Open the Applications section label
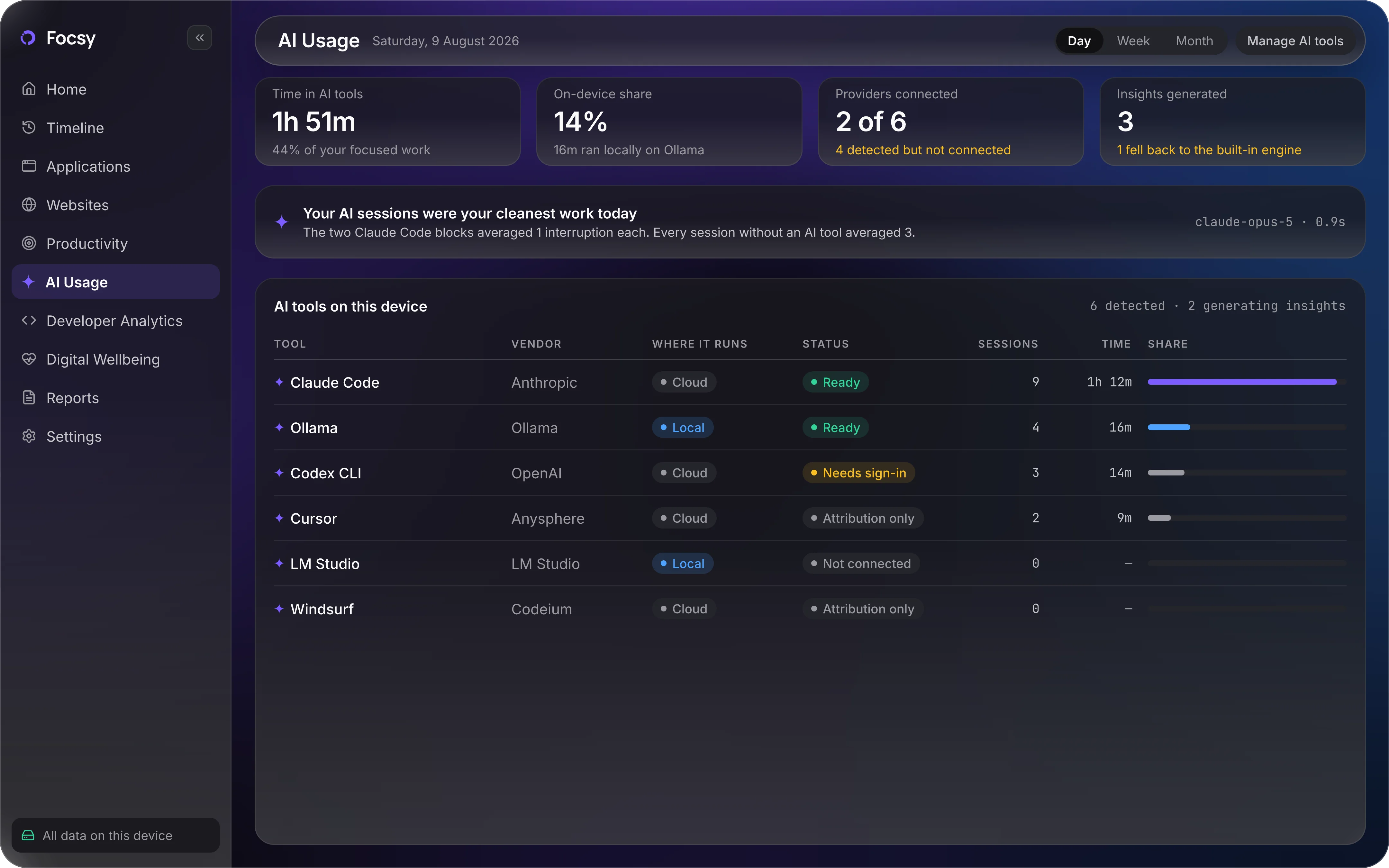This screenshot has width=1389, height=868. [88, 167]
